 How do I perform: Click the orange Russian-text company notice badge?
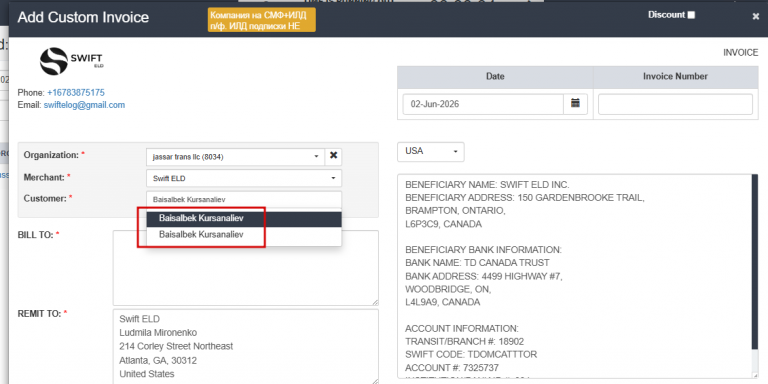click(x=262, y=20)
